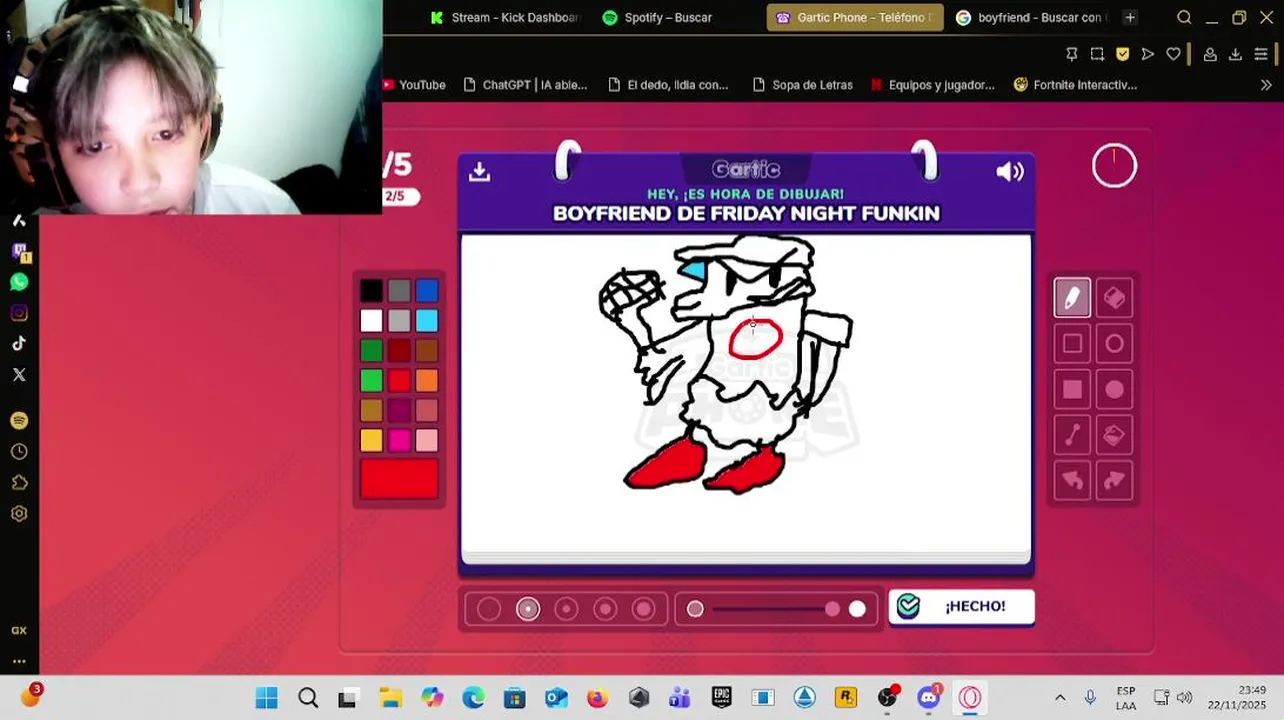
Task: Open the TikTok sidebar icon
Action: click(19, 344)
